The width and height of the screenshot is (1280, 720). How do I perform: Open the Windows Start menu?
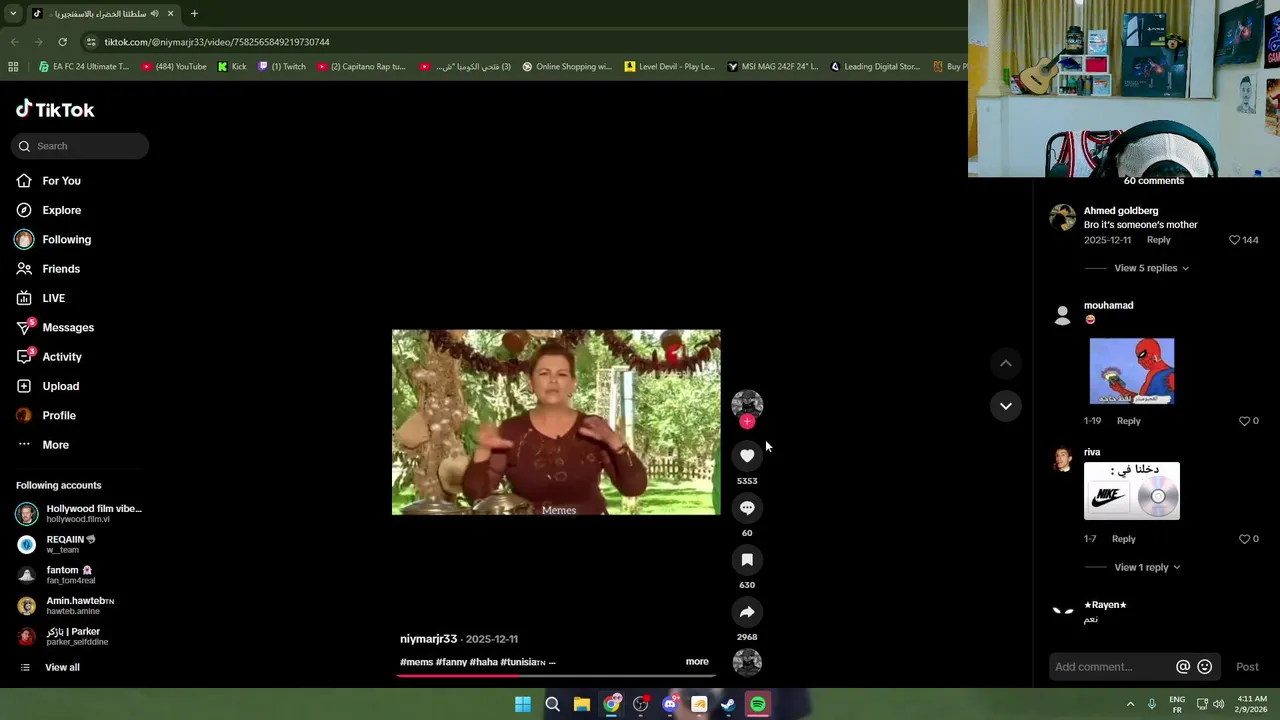coord(522,705)
